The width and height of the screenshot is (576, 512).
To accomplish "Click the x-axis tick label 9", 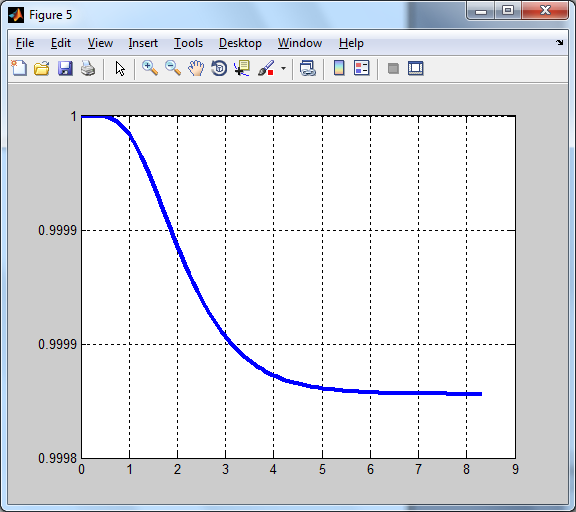I will (x=515, y=469).
